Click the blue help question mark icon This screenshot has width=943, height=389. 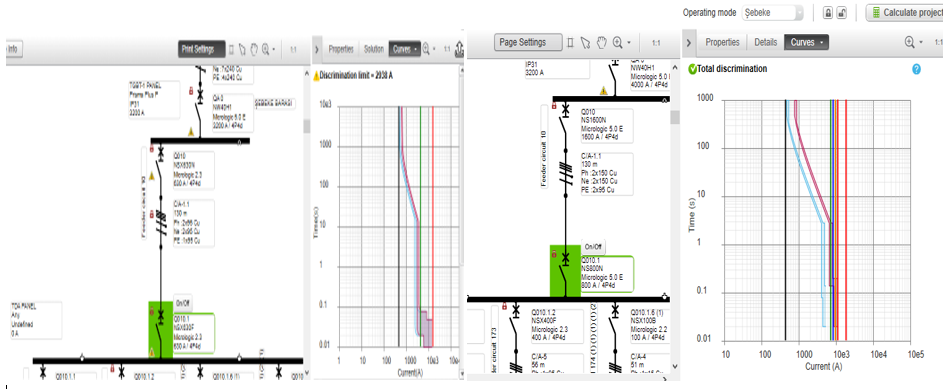coord(917,69)
